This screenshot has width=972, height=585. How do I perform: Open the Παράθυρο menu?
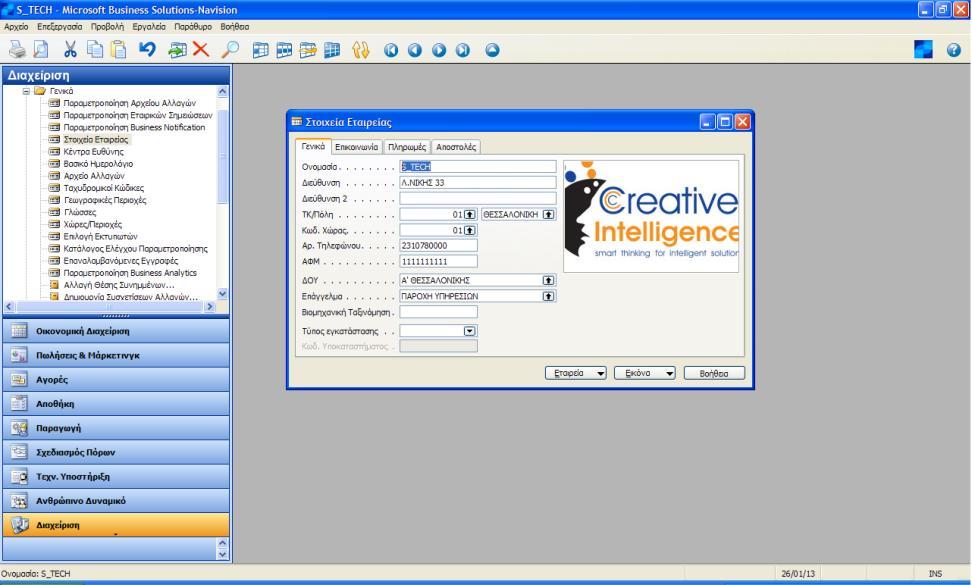pyautogui.click(x=193, y=27)
